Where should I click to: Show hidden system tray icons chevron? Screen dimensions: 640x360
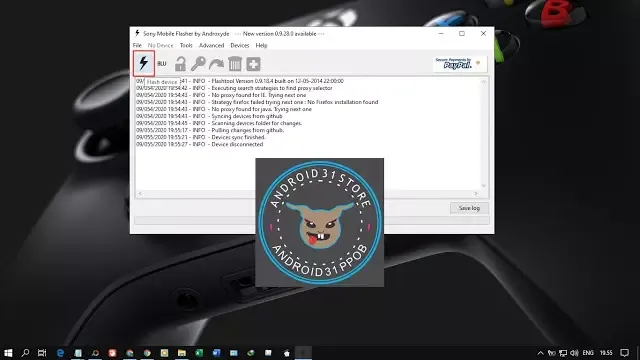click(540, 353)
